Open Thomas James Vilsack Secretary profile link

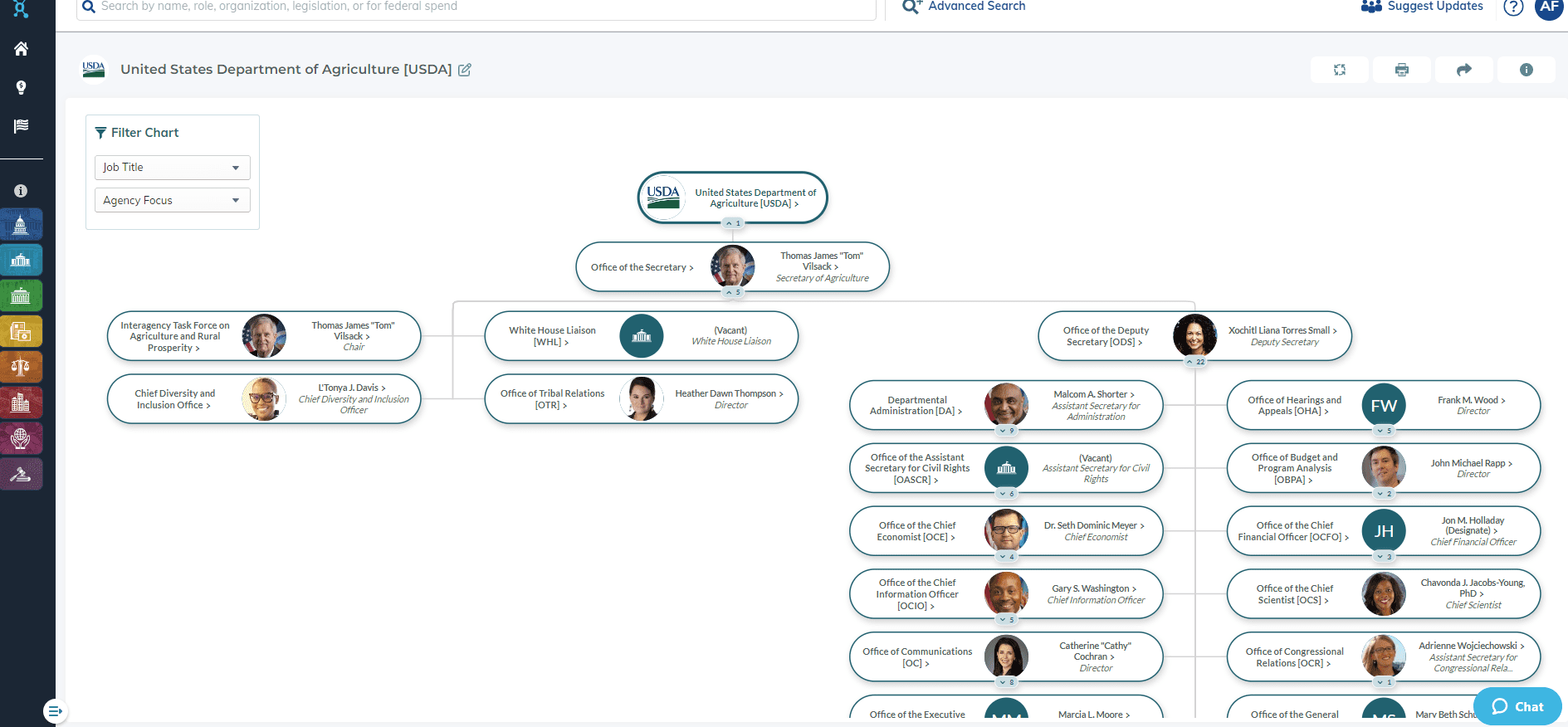click(822, 261)
